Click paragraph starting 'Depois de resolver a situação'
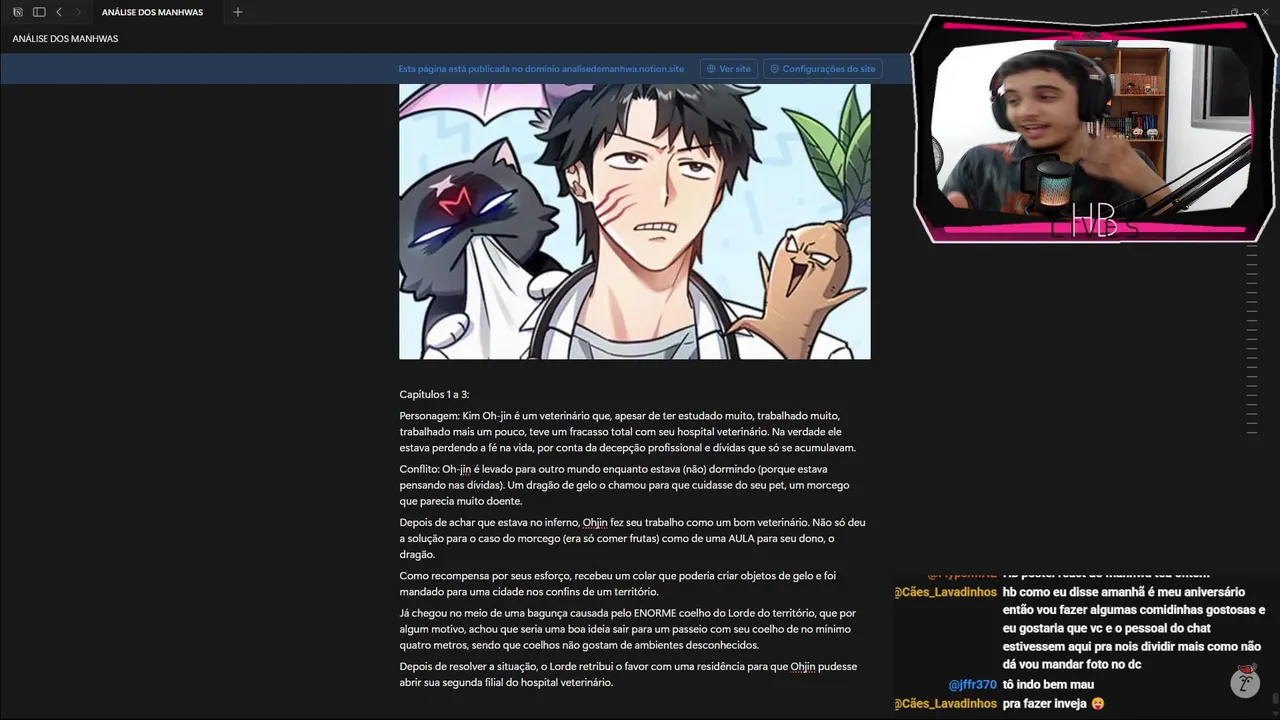Image resolution: width=1280 pixels, height=720 pixels. pos(628,674)
